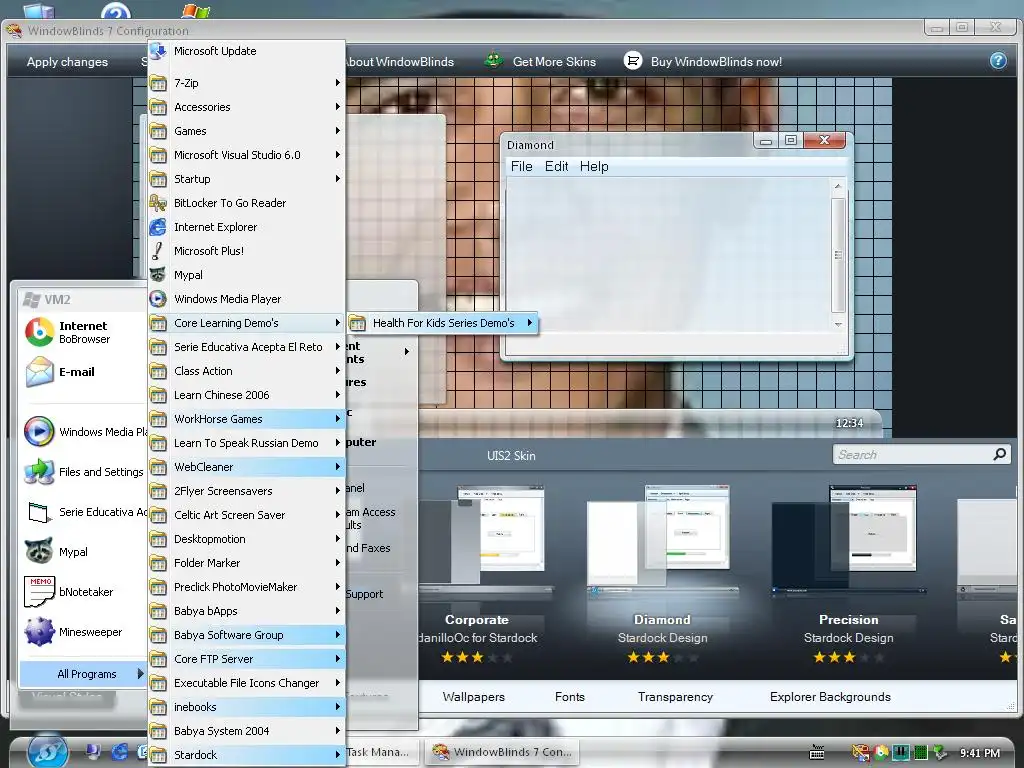
Task: Expand Babya Software Group submenu
Action: [x=246, y=635]
